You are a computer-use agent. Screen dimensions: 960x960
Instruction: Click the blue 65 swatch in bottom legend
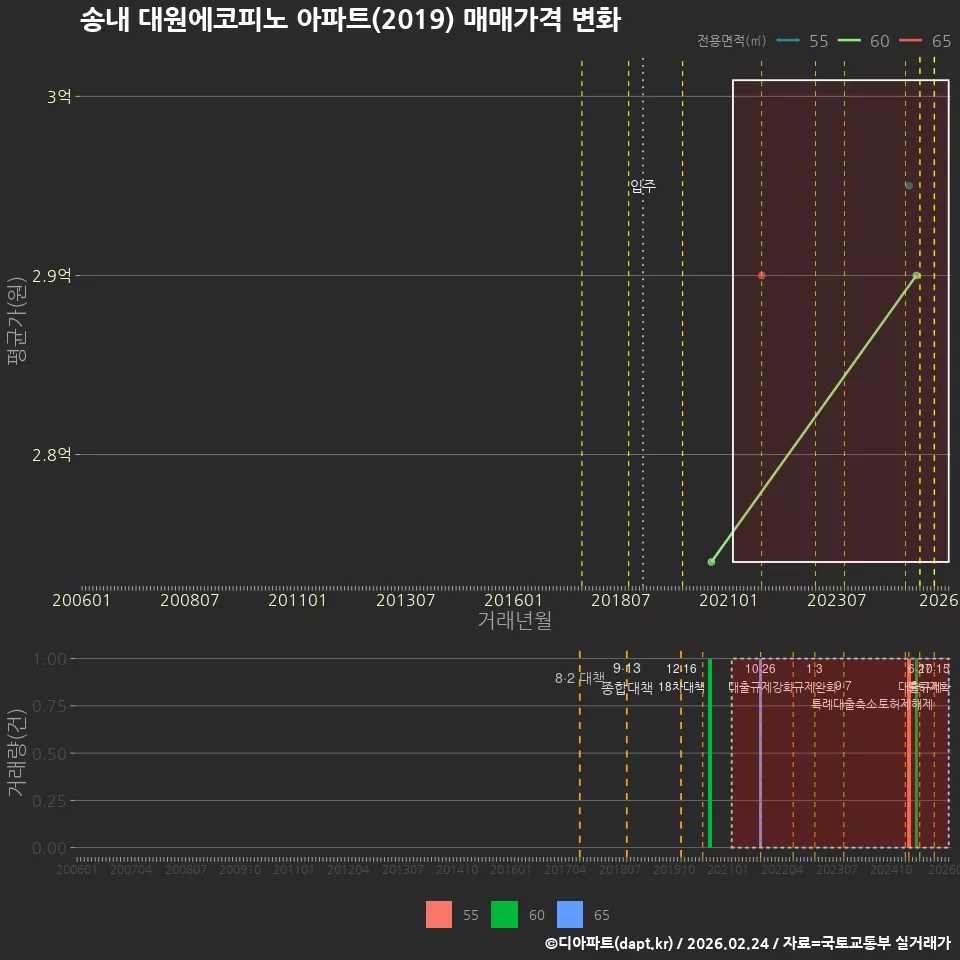coord(570,915)
